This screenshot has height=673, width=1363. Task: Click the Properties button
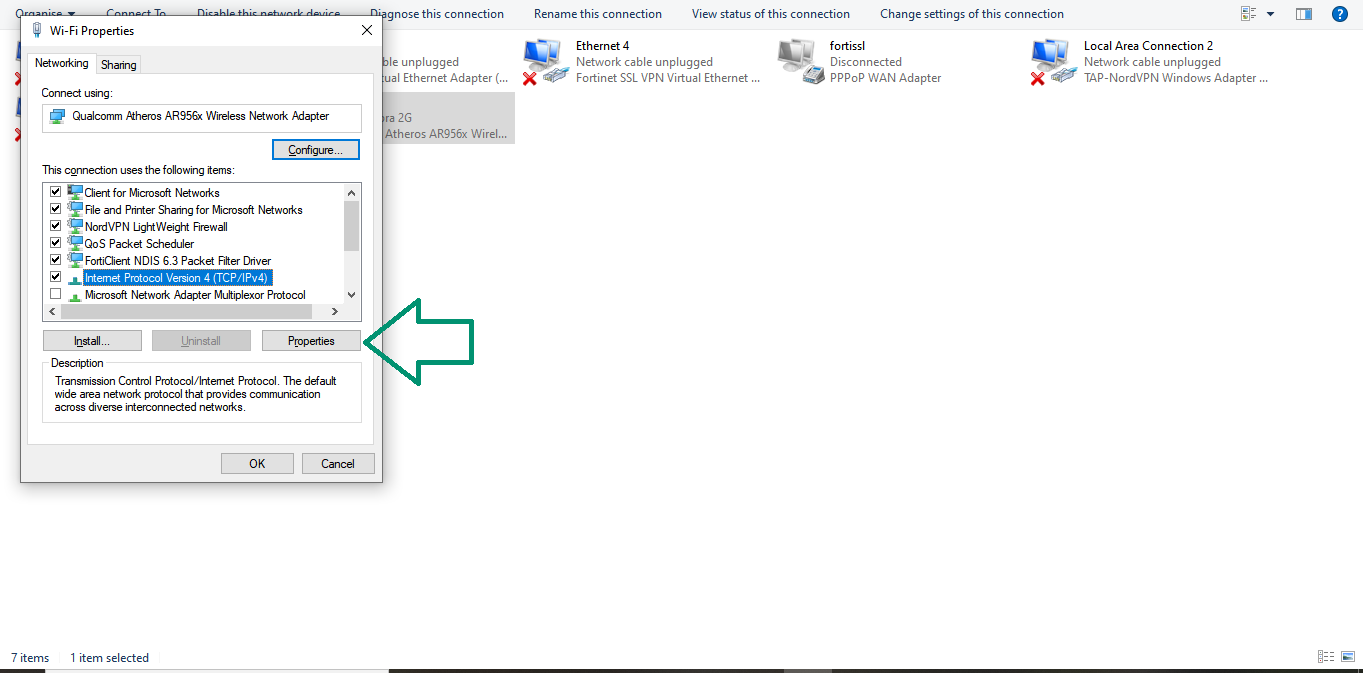click(x=311, y=341)
